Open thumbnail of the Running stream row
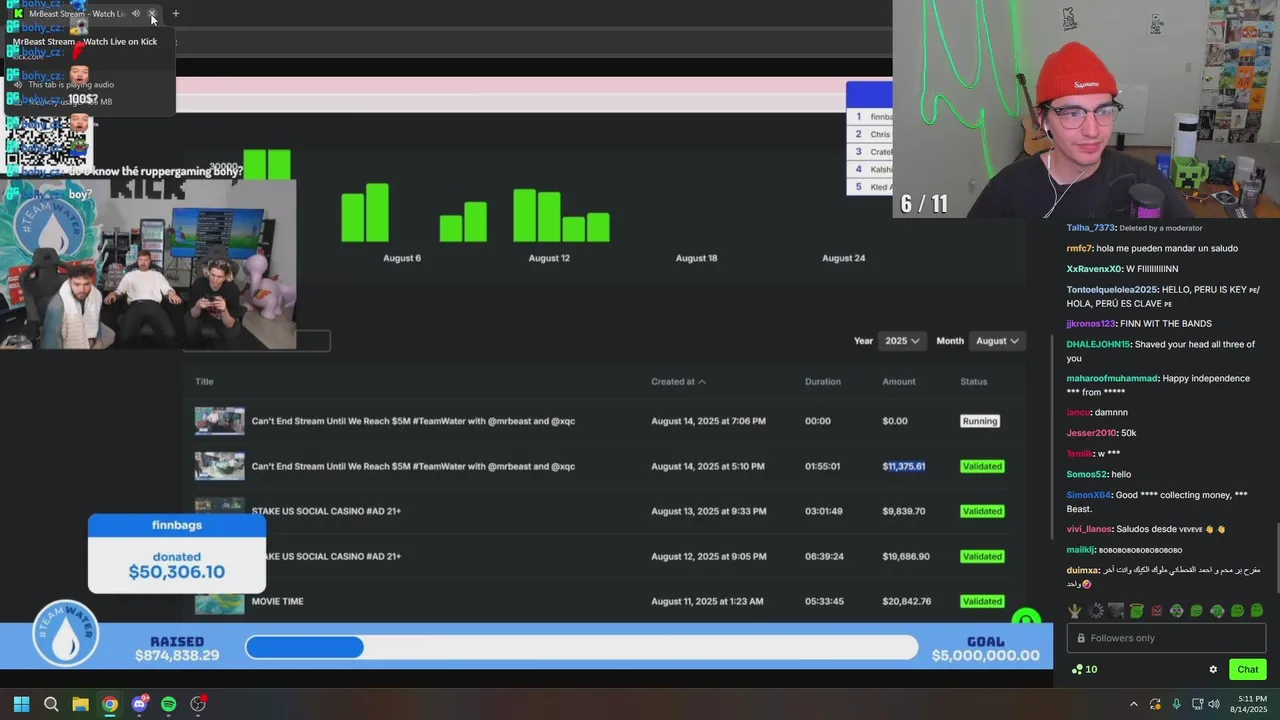The height and width of the screenshot is (720, 1280). point(220,421)
